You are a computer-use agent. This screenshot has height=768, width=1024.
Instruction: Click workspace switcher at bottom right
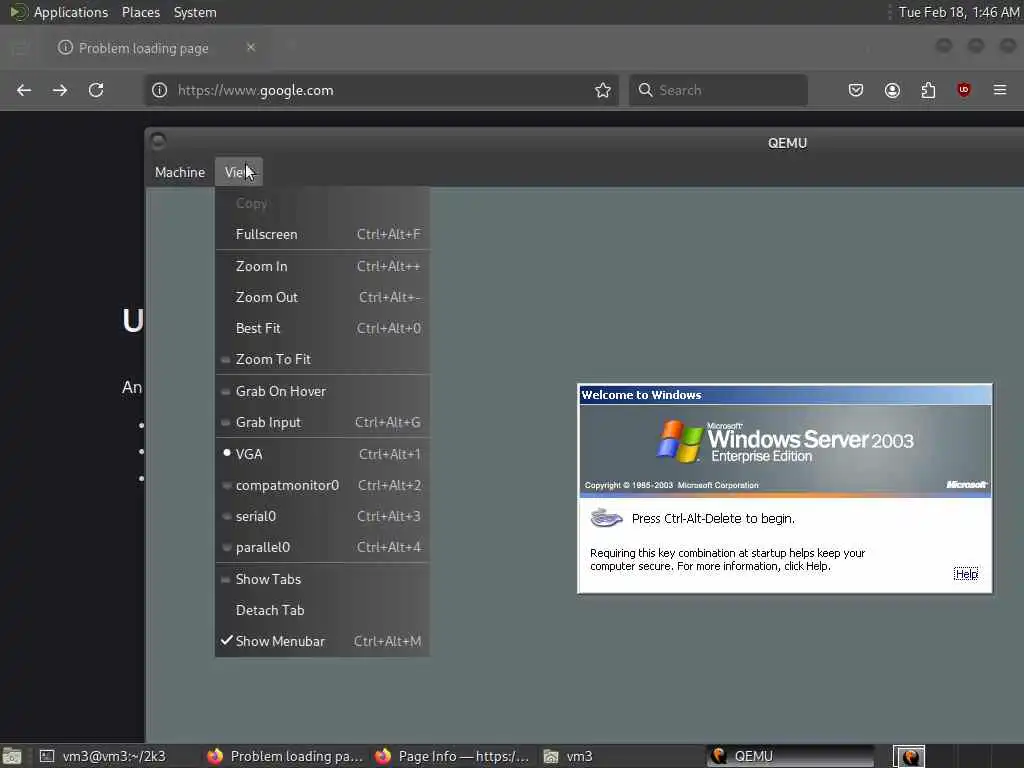[908, 756]
